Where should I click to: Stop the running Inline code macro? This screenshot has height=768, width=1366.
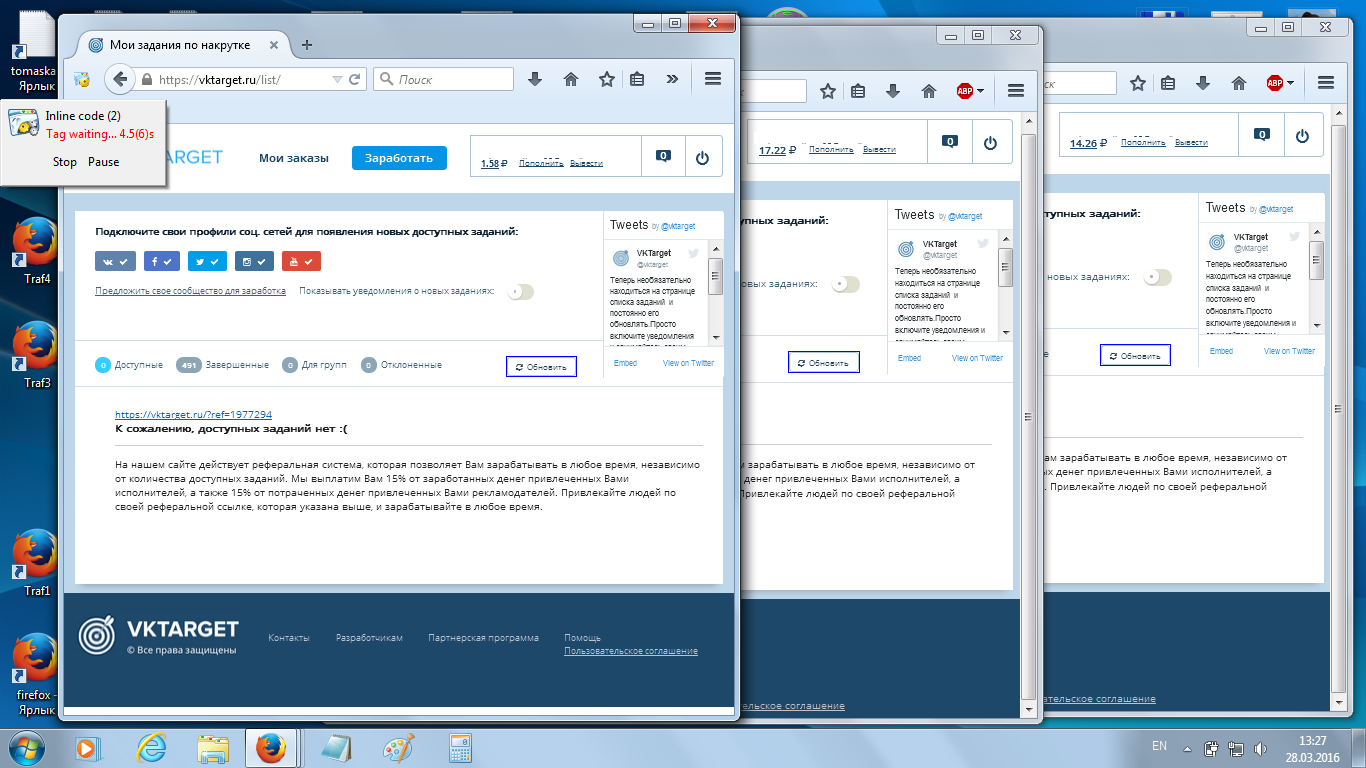point(65,162)
